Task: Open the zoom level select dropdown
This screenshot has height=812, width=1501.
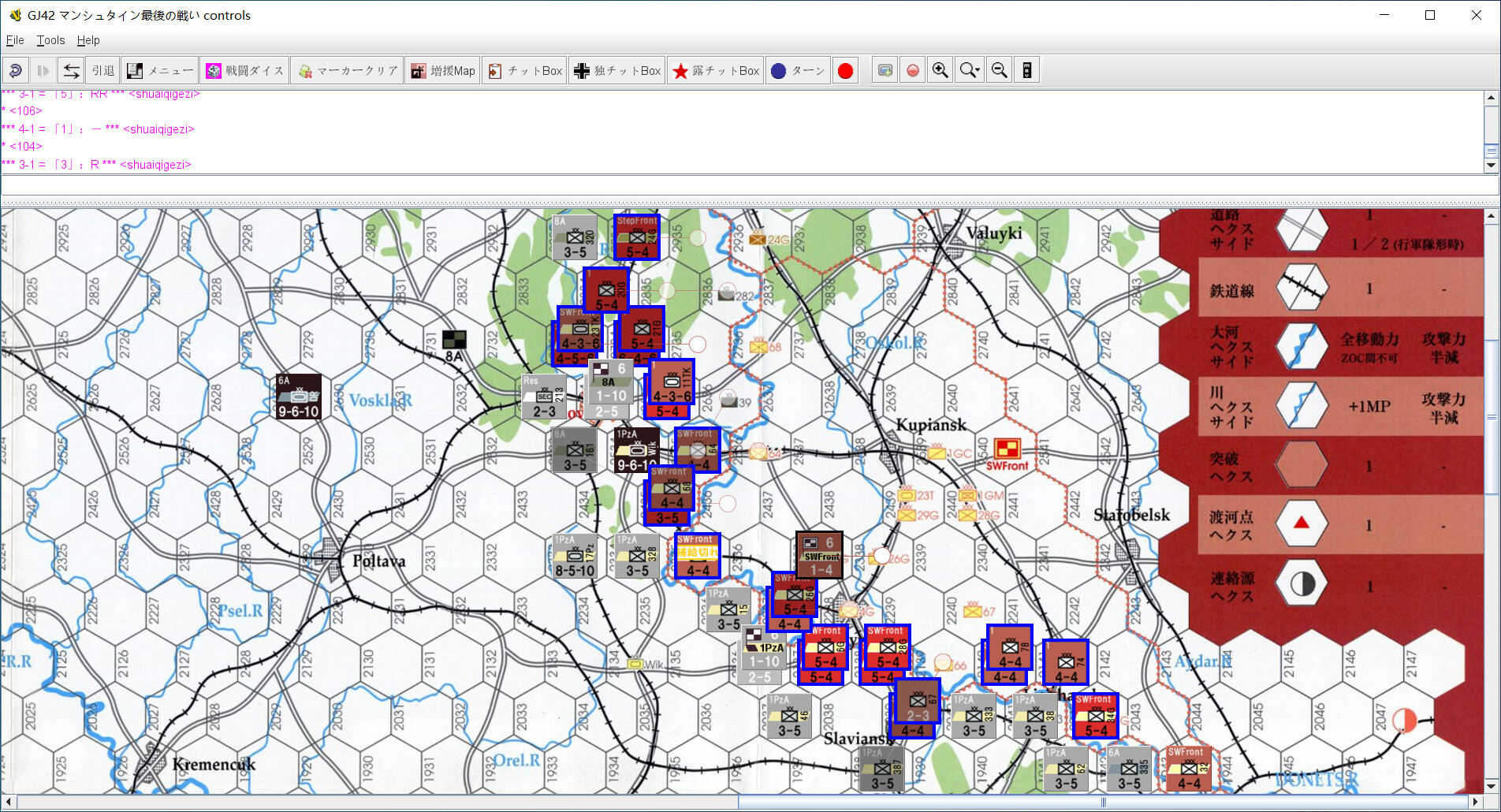Action: pos(969,71)
